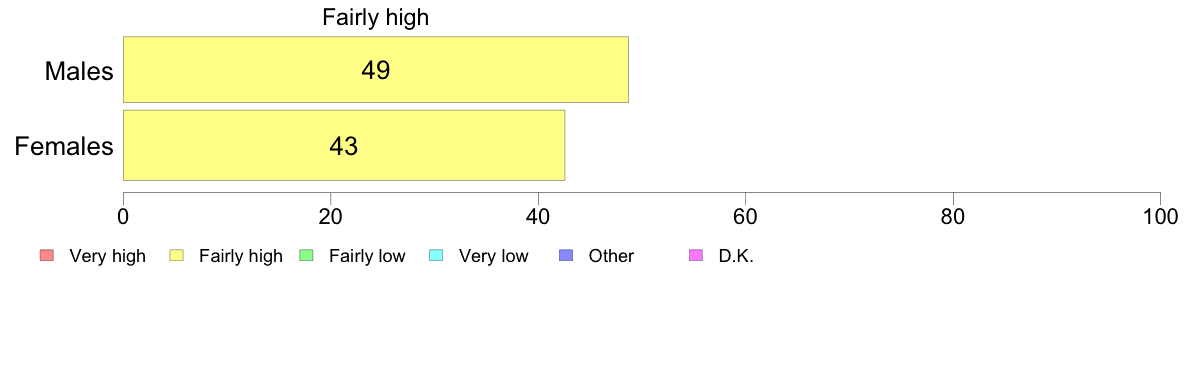Image resolution: width=1188 pixels, height=368 pixels.
Task: Click the Very high legend text
Action: point(107,257)
